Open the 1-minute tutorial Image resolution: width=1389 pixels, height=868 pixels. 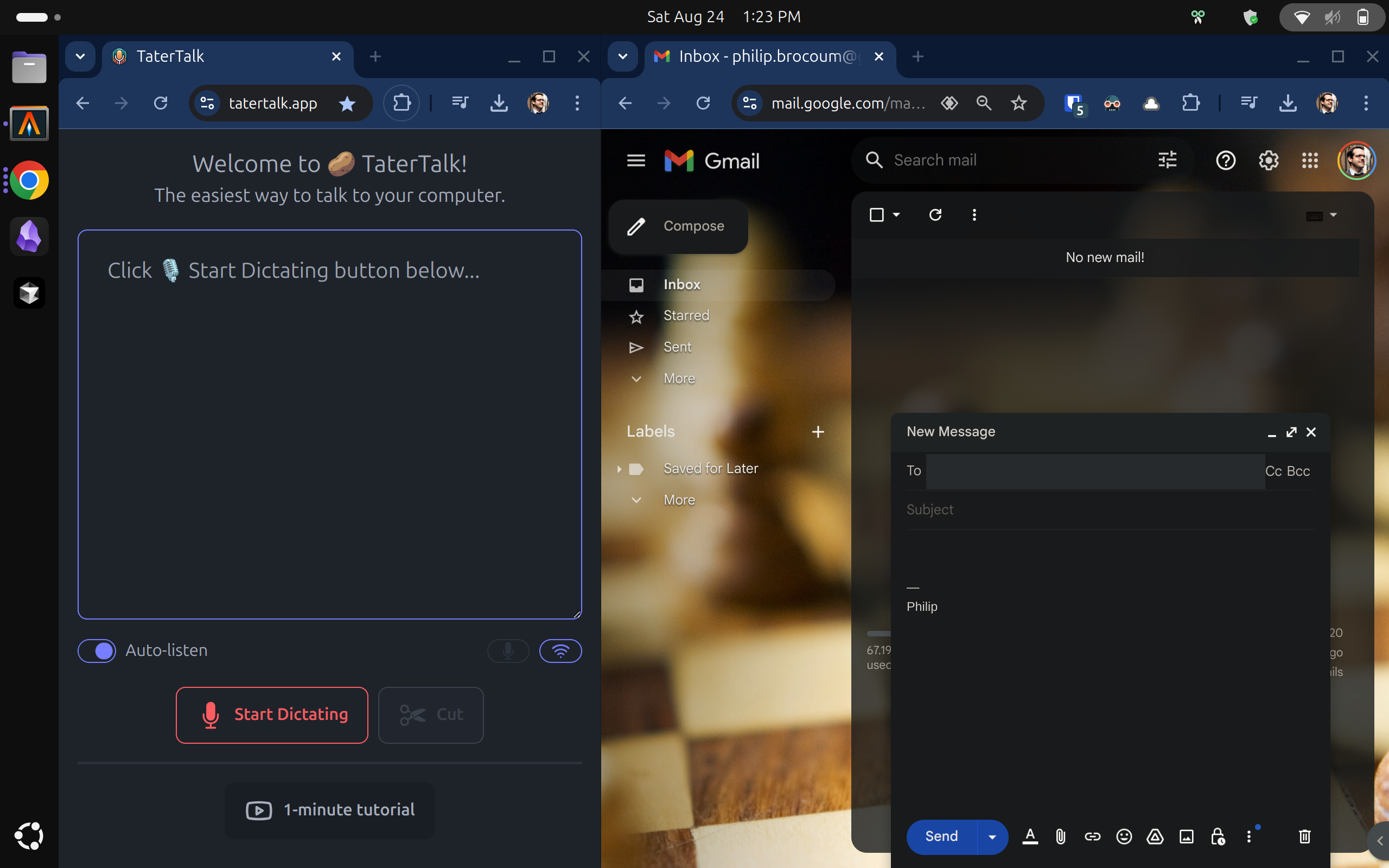(x=330, y=810)
